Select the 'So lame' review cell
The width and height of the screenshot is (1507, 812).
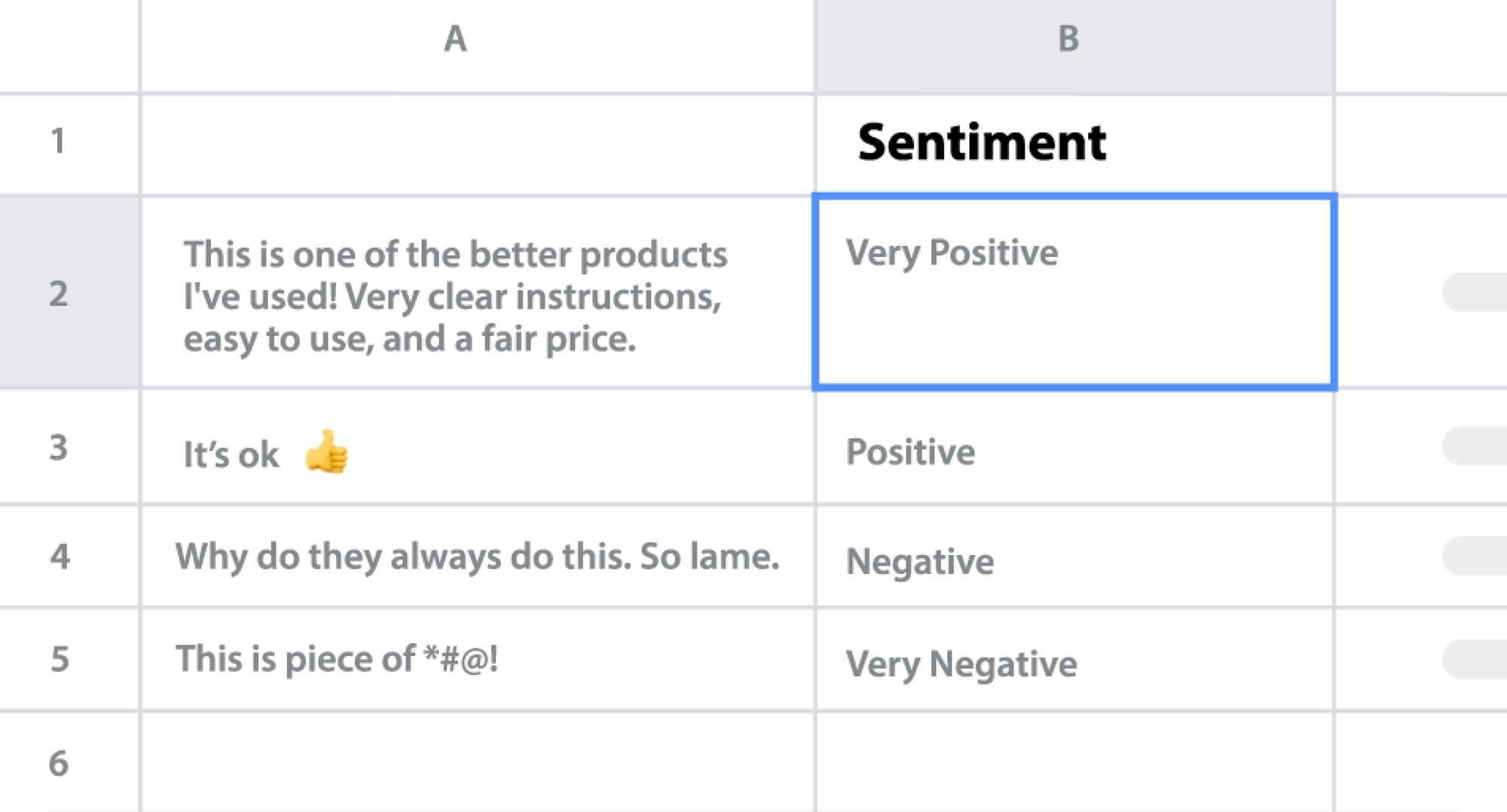pyautogui.click(x=475, y=556)
